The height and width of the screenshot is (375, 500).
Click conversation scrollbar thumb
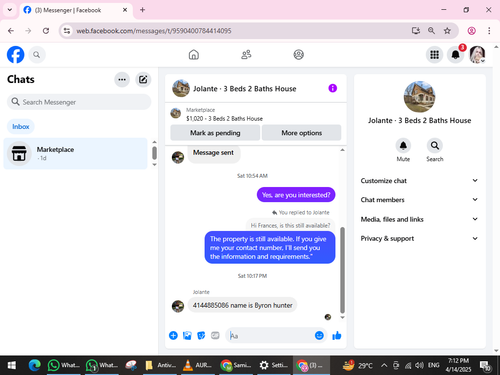342,270
